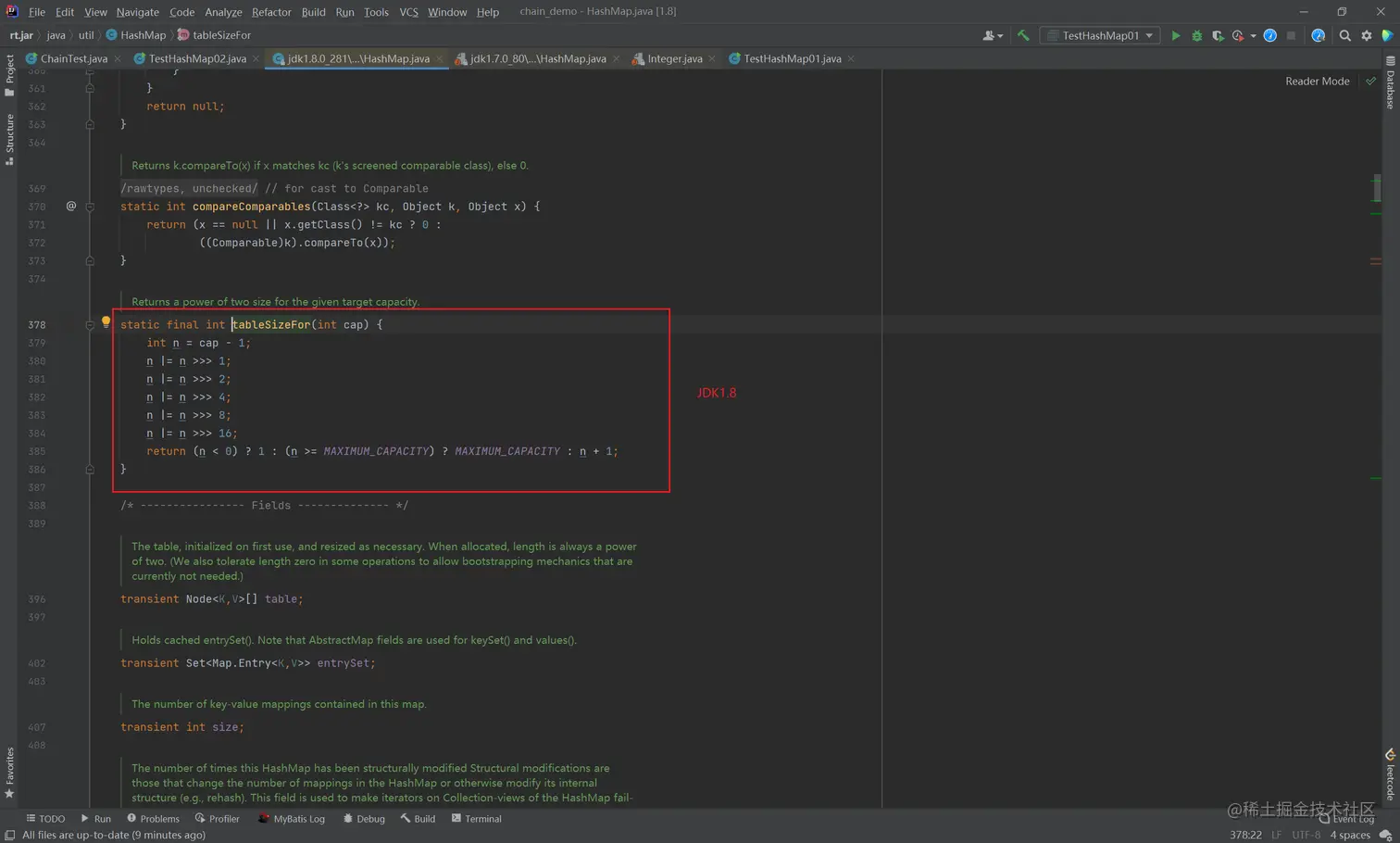1400x843 pixels.
Task: Open Event Log in status bar
Action: (1347, 819)
